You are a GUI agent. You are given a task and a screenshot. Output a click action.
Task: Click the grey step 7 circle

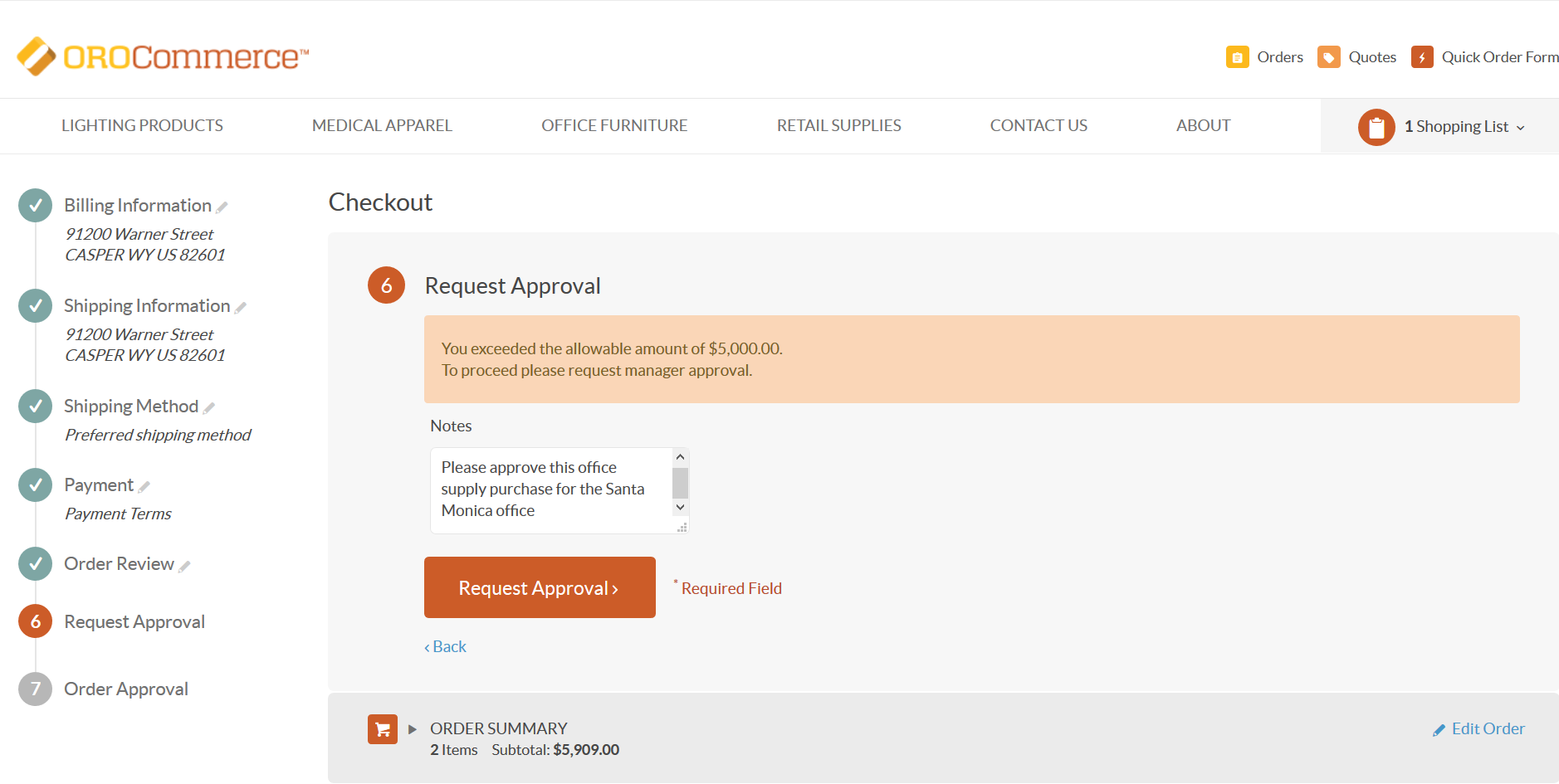pos(35,689)
